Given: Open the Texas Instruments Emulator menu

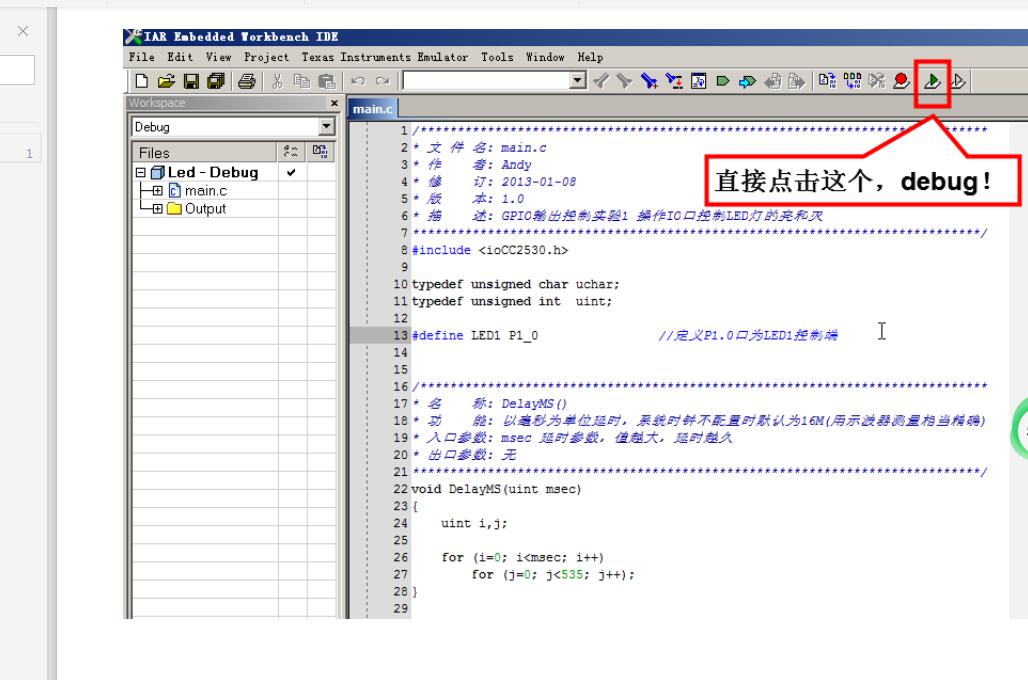Looking at the screenshot, I should [385, 57].
